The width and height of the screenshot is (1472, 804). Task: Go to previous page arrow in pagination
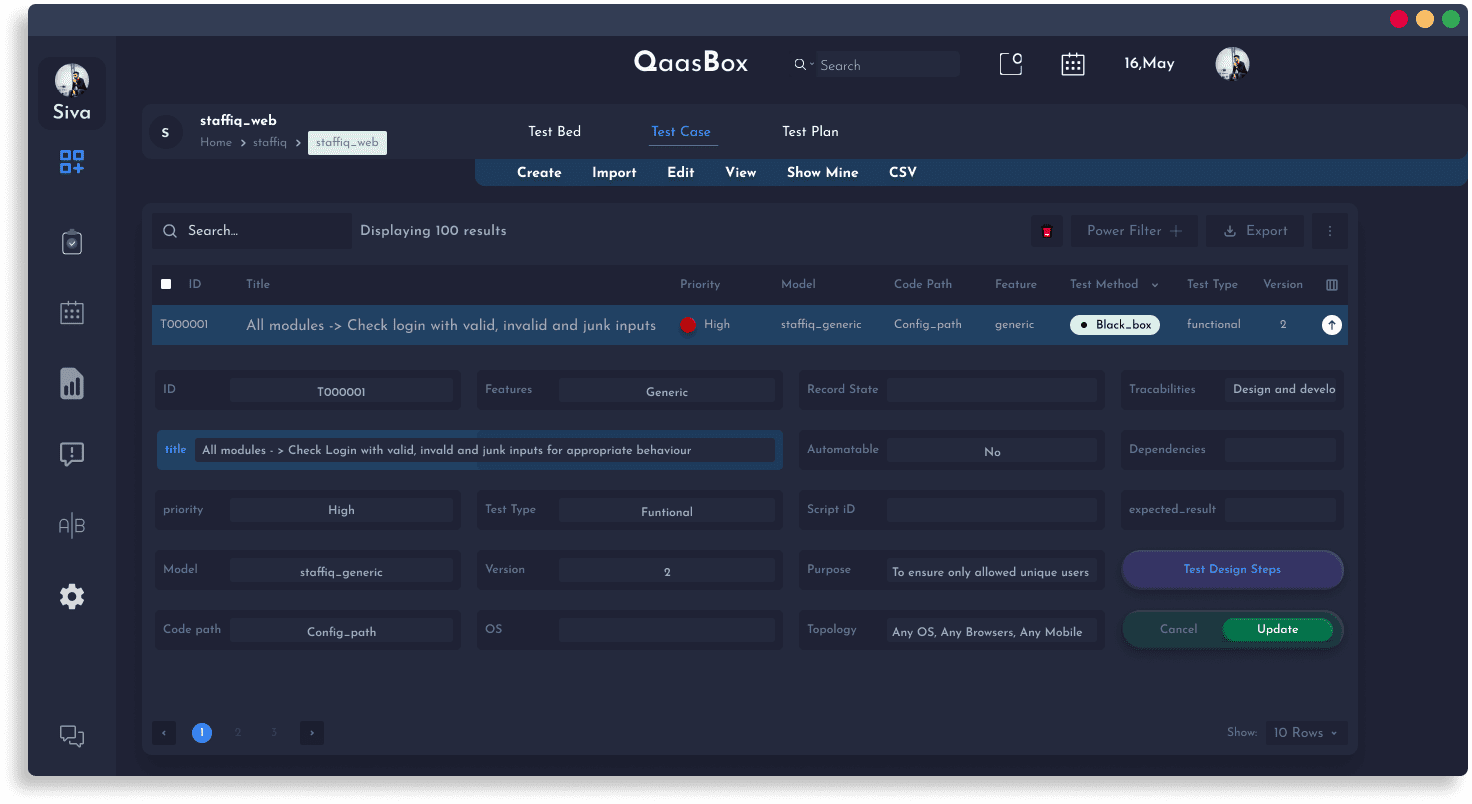(164, 733)
